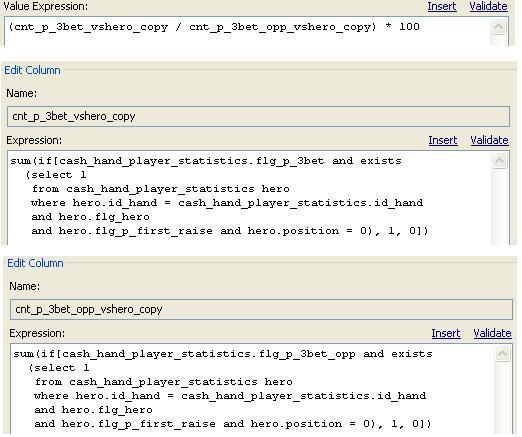This screenshot has height=437, width=522.
Task: Click inside the Value Expression text area
Action: click(x=248, y=31)
